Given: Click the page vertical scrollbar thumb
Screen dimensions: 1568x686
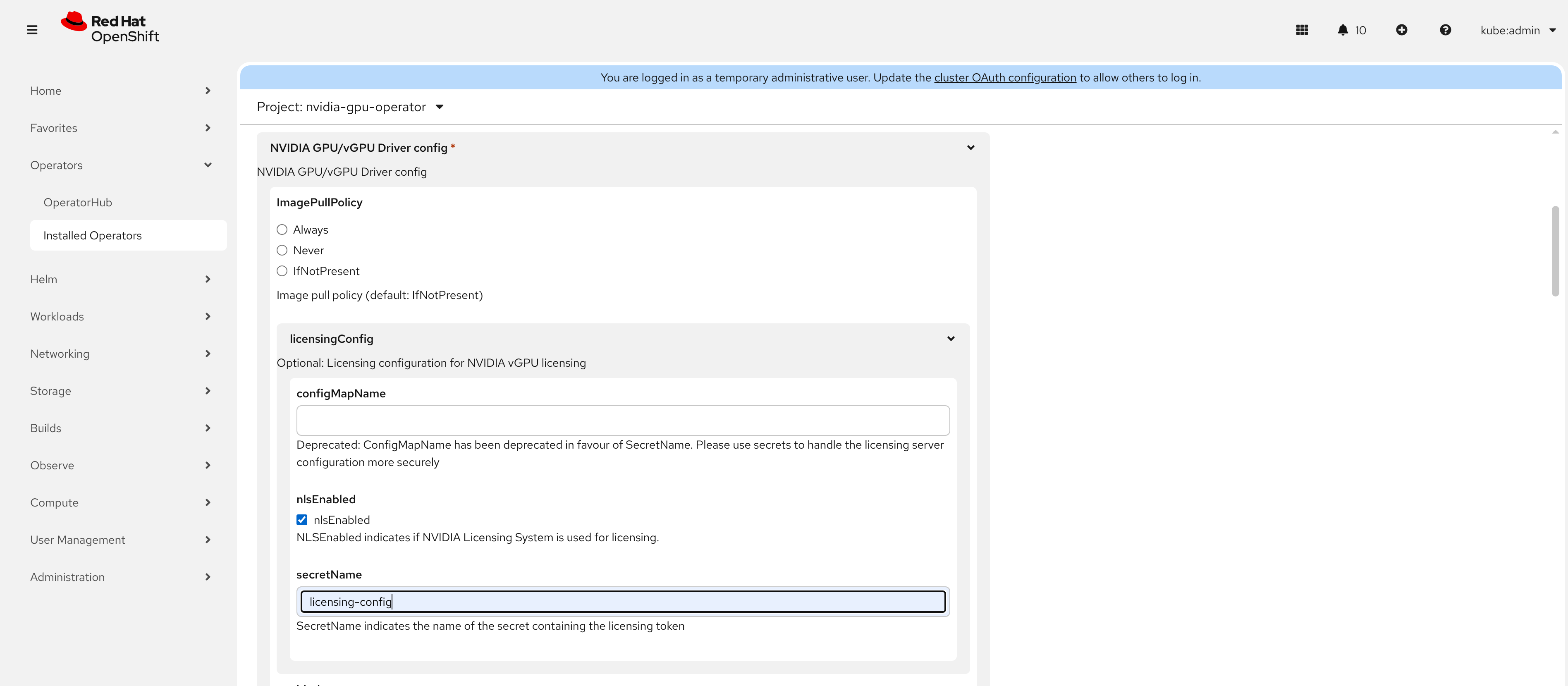Looking at the screenshot, I should [1555, 251].
